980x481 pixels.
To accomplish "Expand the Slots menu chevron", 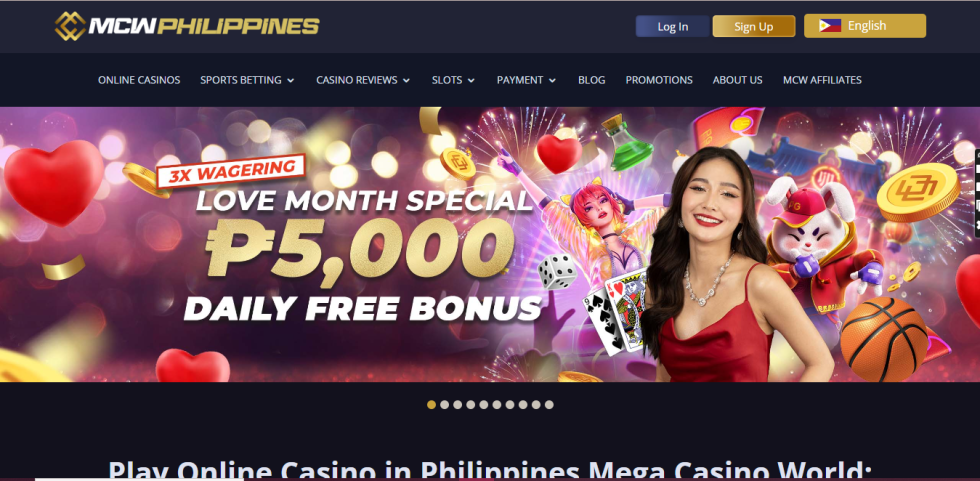I will [471, 81].
